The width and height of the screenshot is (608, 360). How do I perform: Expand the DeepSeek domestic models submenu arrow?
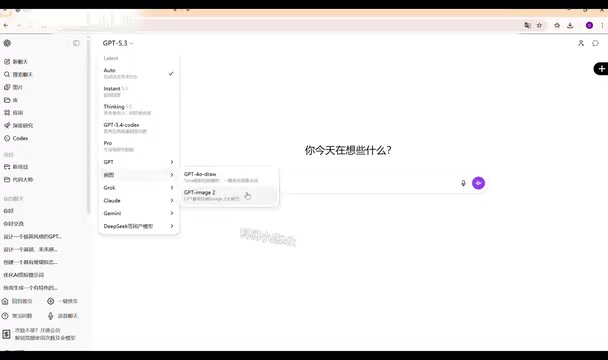(172, 226)
